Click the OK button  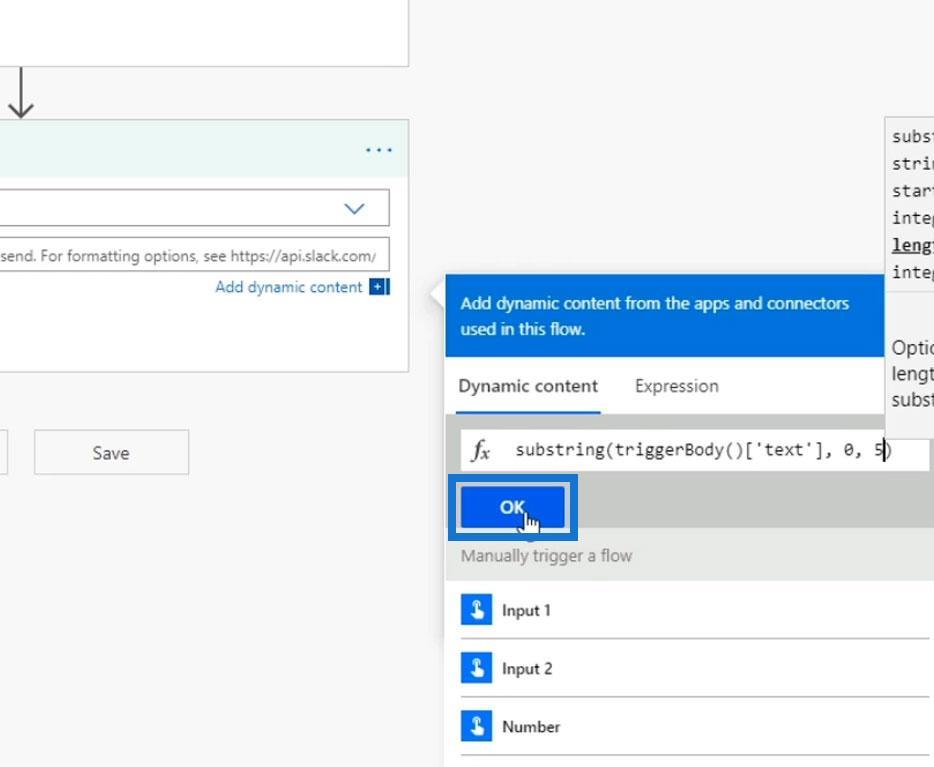tap(512, 507)
